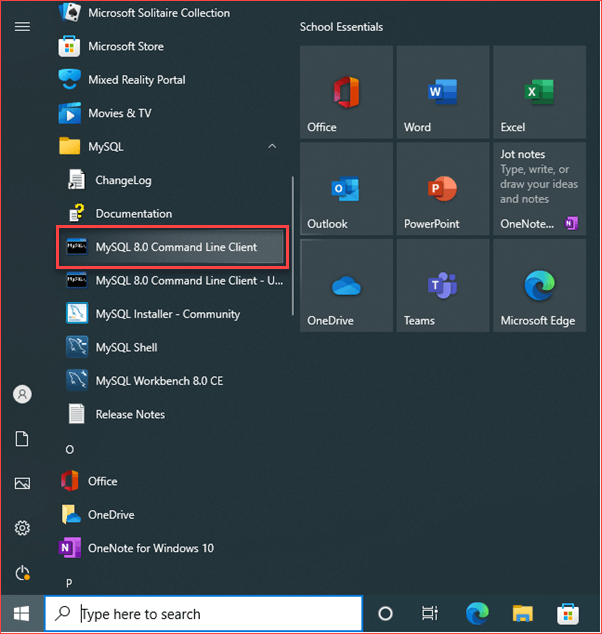Collapse the MySQL folder

(x=272, y=147)
